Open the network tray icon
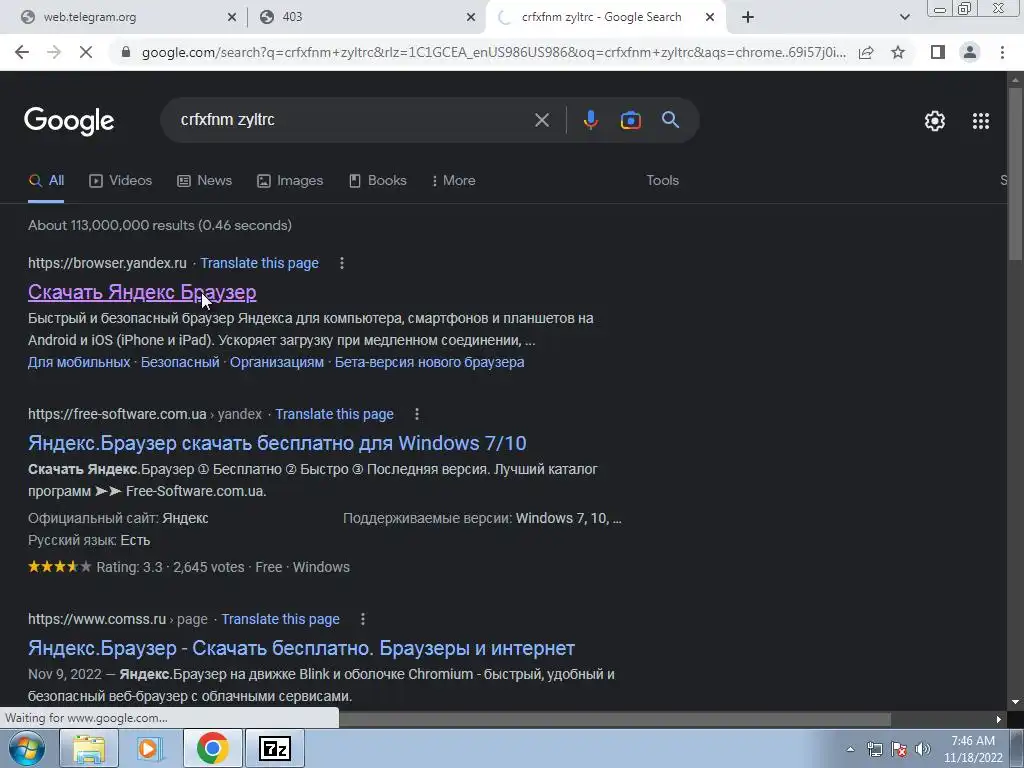Screen dimensions: 1024x768 [x=874, y=749]
